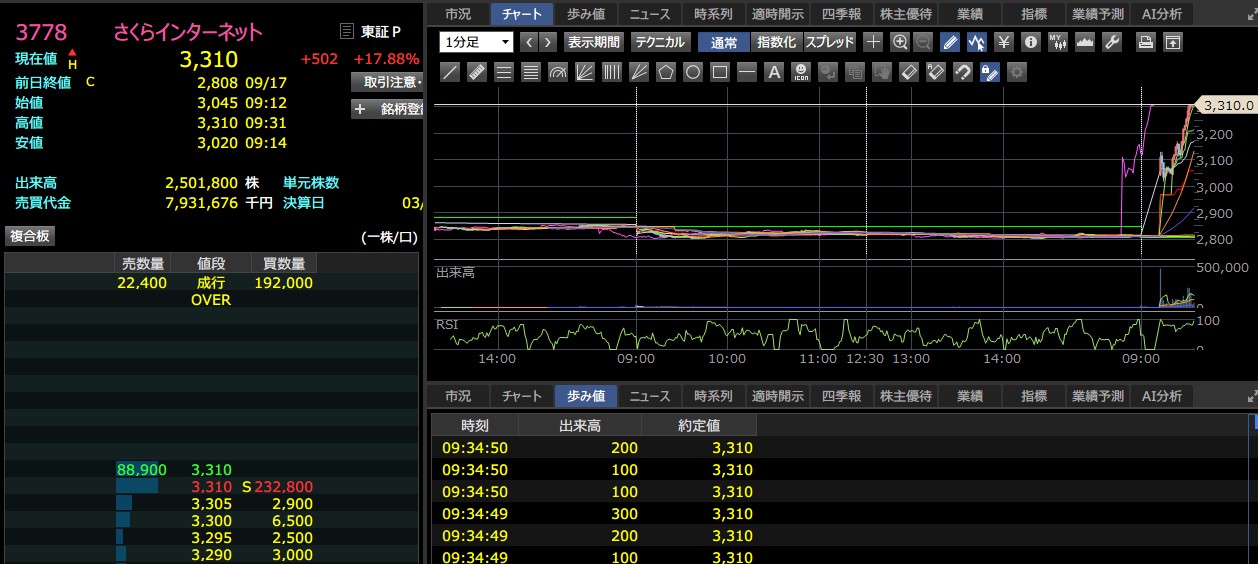Screen dimensions: 1258x564
Task: Go to next chart period arrow
Action: click(x=549, y=42)
